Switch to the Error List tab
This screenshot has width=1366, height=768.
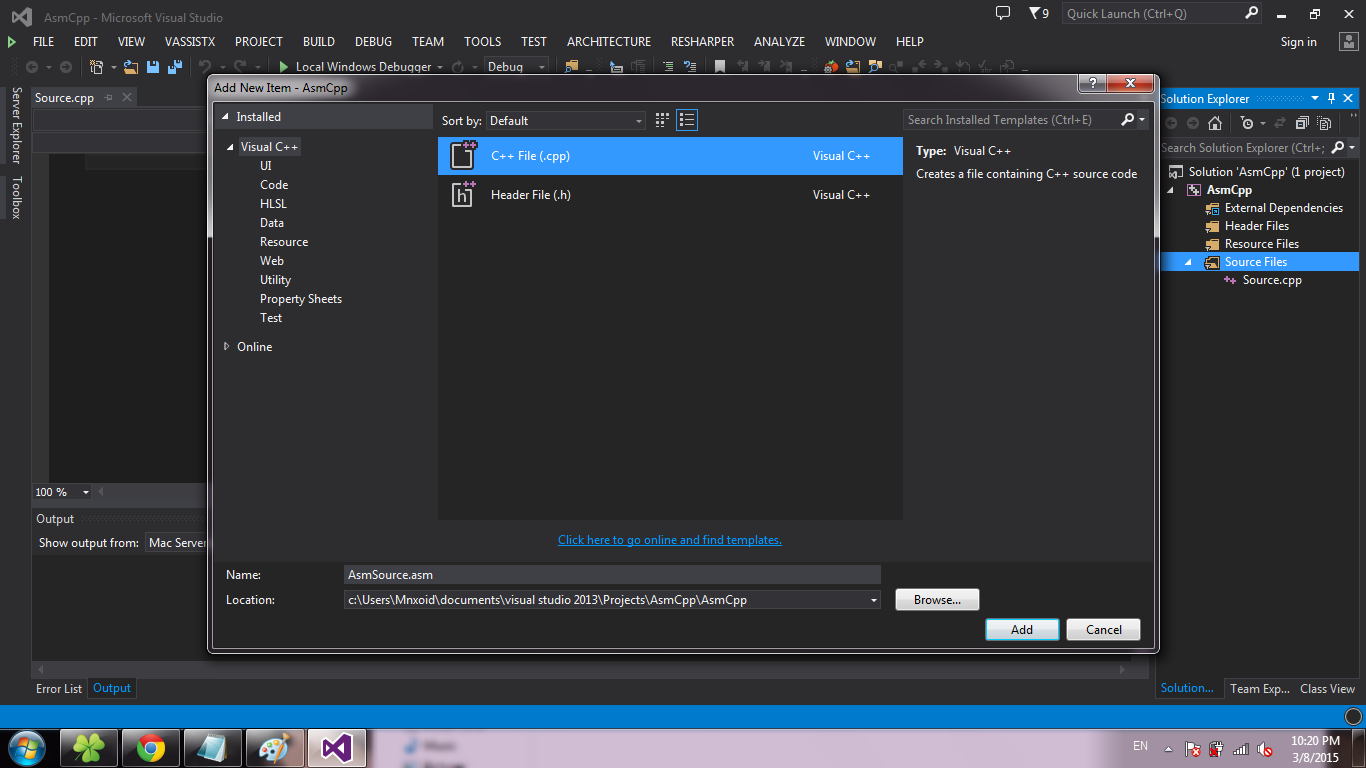[x=59, y=689]
